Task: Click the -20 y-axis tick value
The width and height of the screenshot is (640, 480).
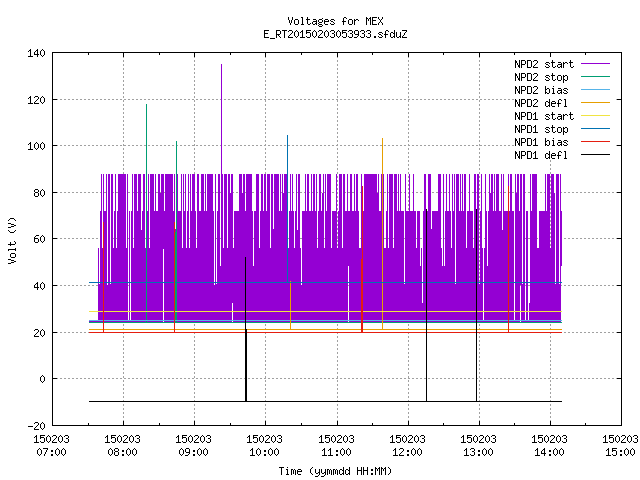Action: click(36, 426)
